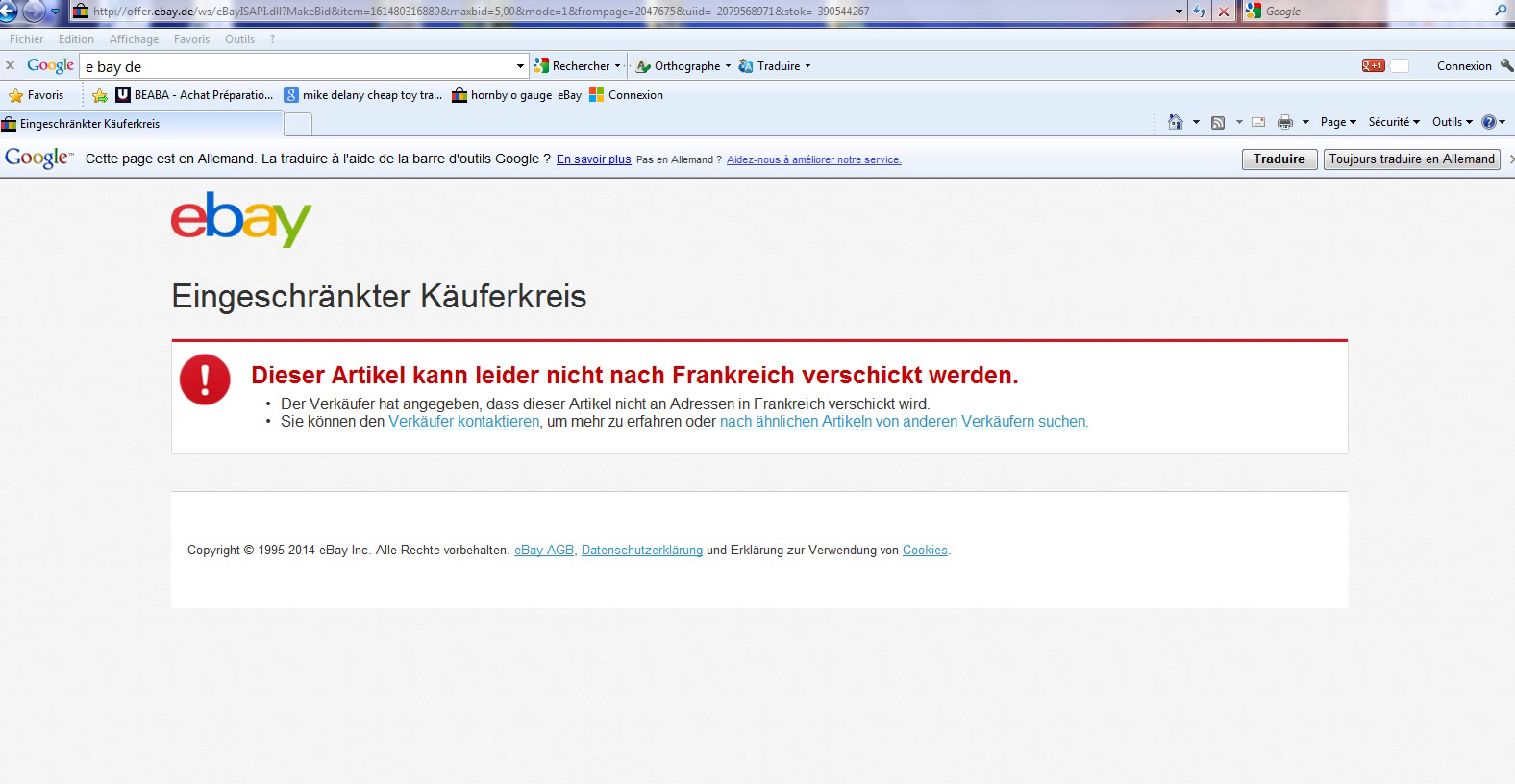Screen dimensions: 1515x784
Task: Open the Rechercher dropdown arrow
Action: tap(617, 66)
